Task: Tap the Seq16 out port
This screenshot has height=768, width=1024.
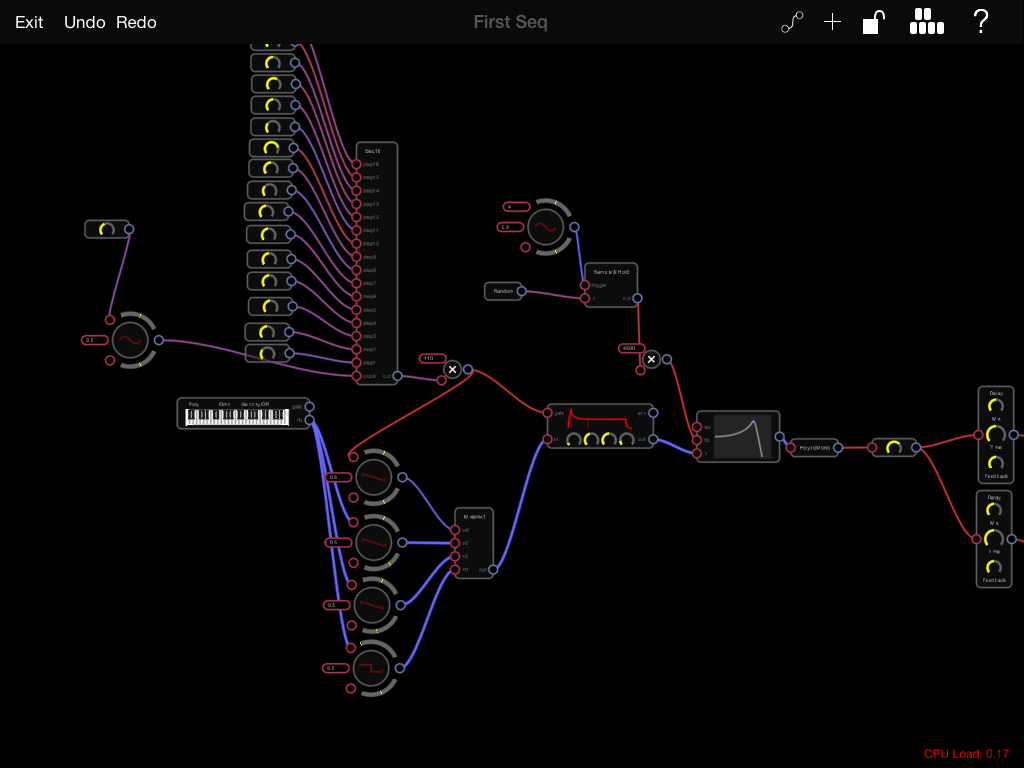Action: pyautogui.click(x=397, y=376)
